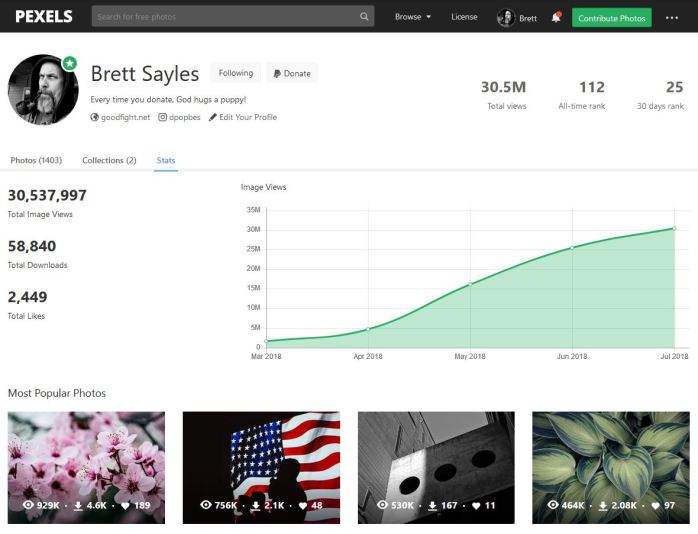Image resolution: width=698 pixels, height=534 pixels.
Task: Click the search magnifier icon
Action: (x=364, y=17)
